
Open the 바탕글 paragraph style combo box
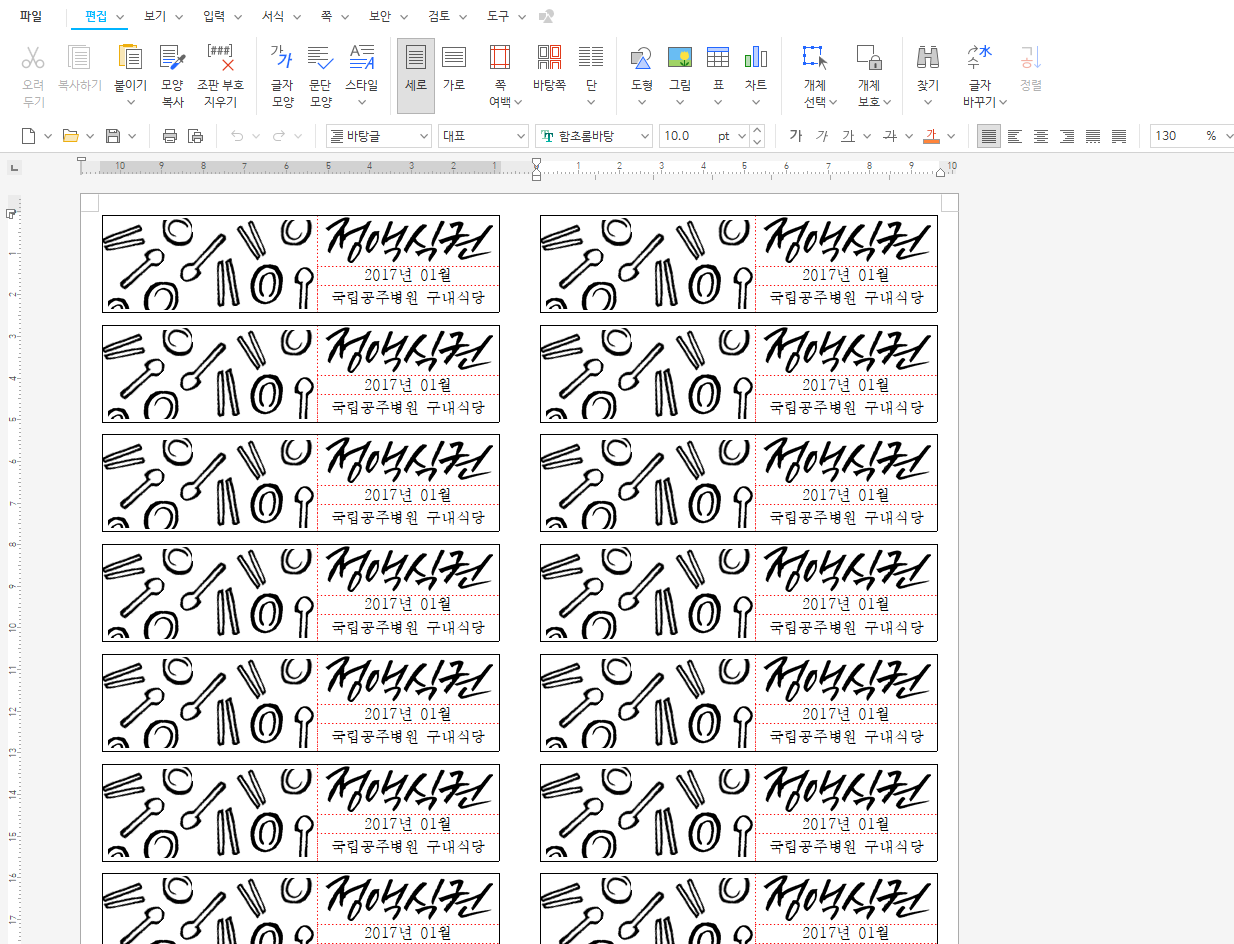(x=377, y=136)
